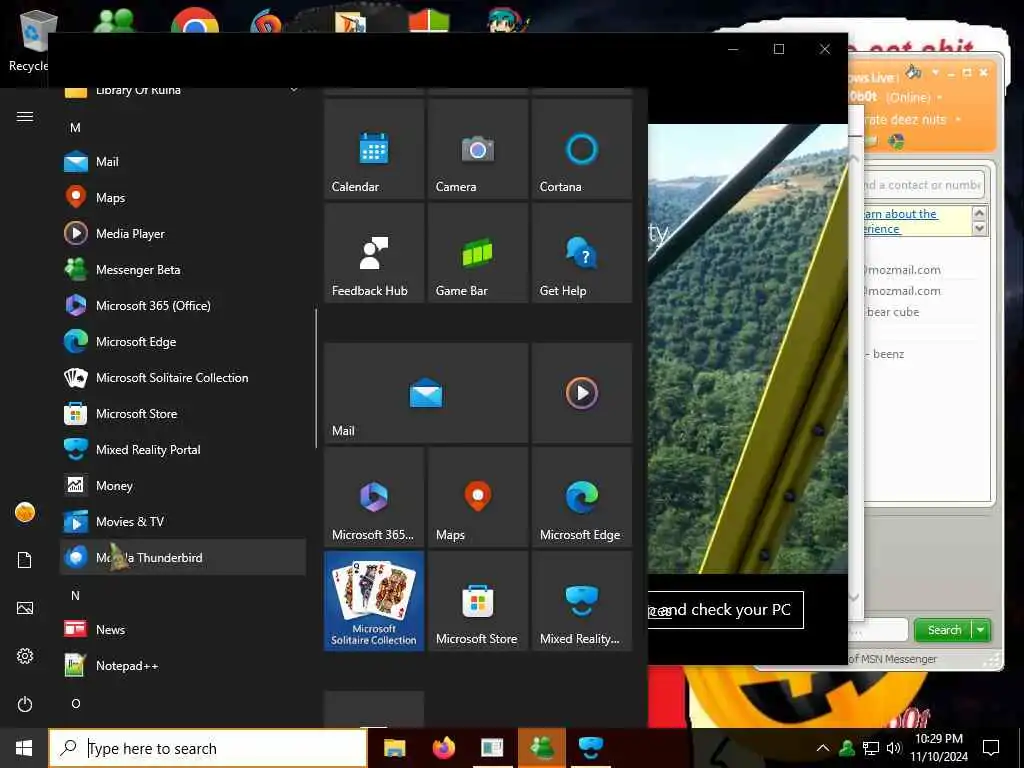Open Pictures from Start sidebar

click(x=25, y=609)
